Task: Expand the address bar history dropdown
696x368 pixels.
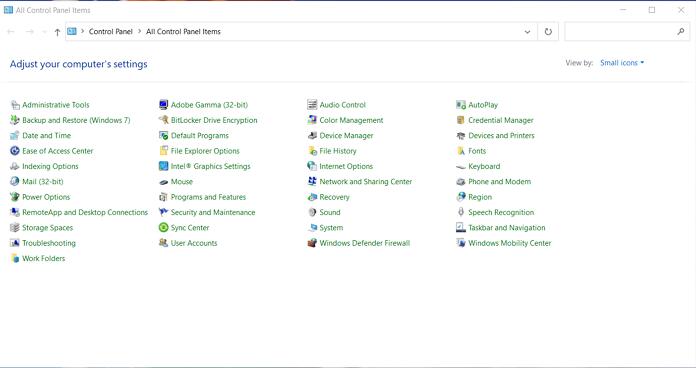Action: coord(527,32)
